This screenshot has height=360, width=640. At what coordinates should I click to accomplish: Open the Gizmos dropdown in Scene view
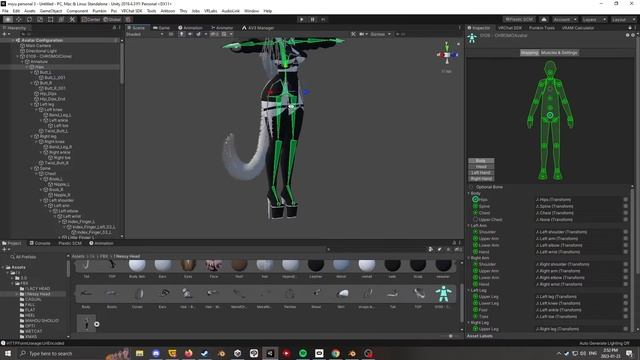[380, 34]
